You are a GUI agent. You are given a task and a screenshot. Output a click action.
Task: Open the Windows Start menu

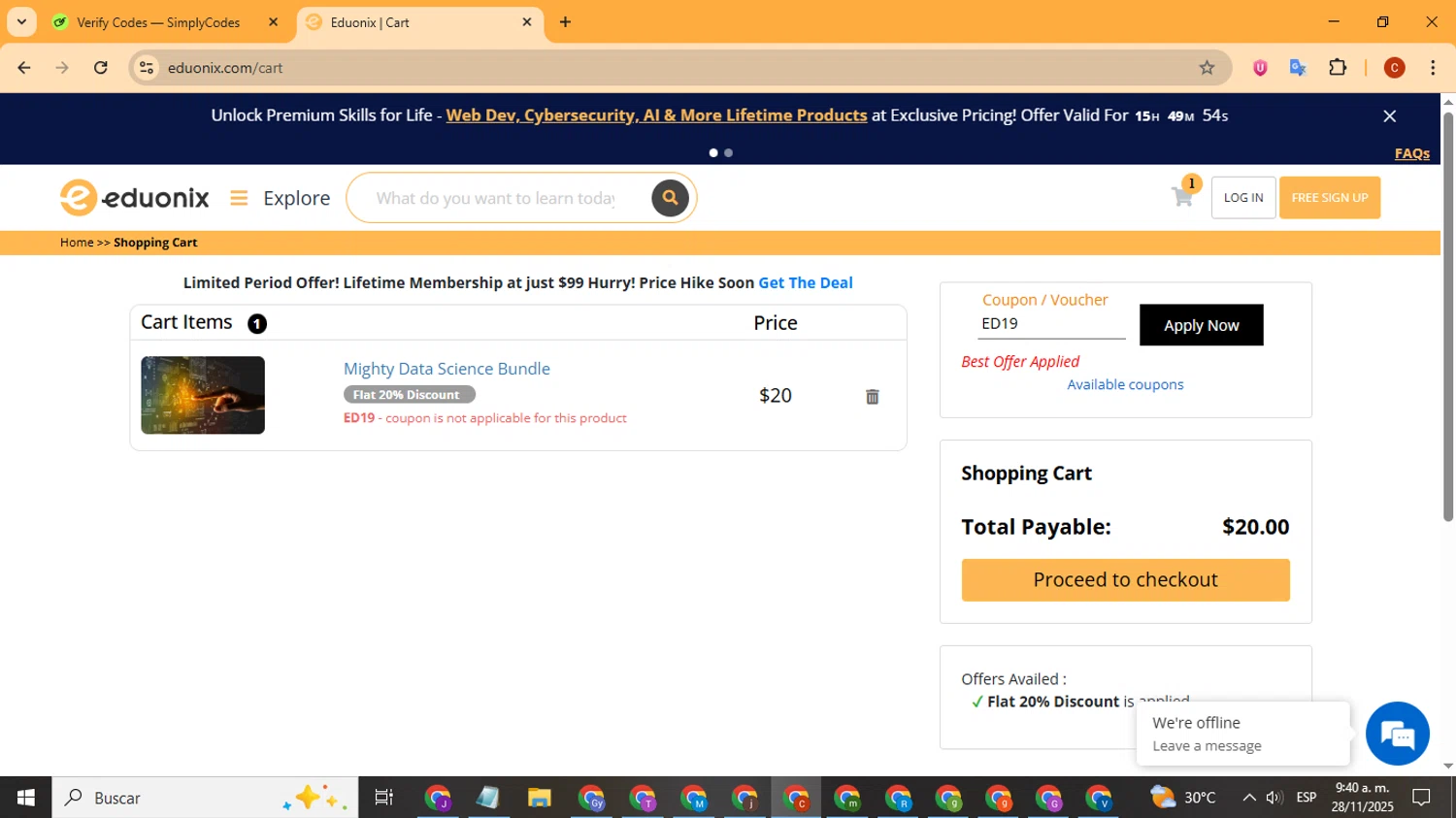pyautogui.click(x=26, y=798)
